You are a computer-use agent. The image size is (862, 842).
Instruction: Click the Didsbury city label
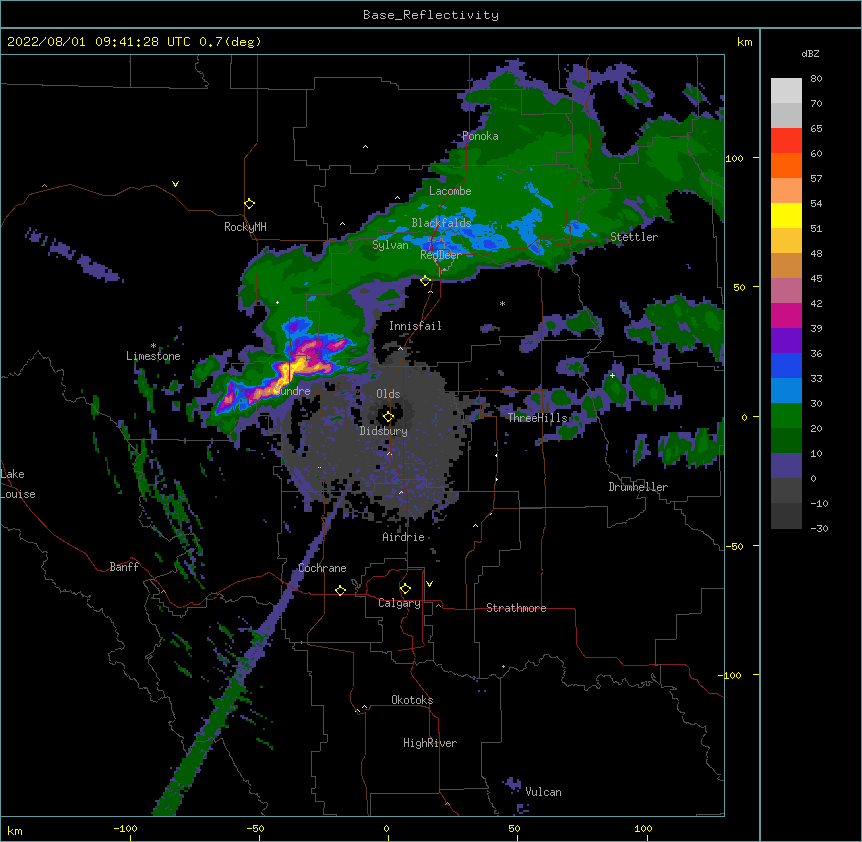384,431
